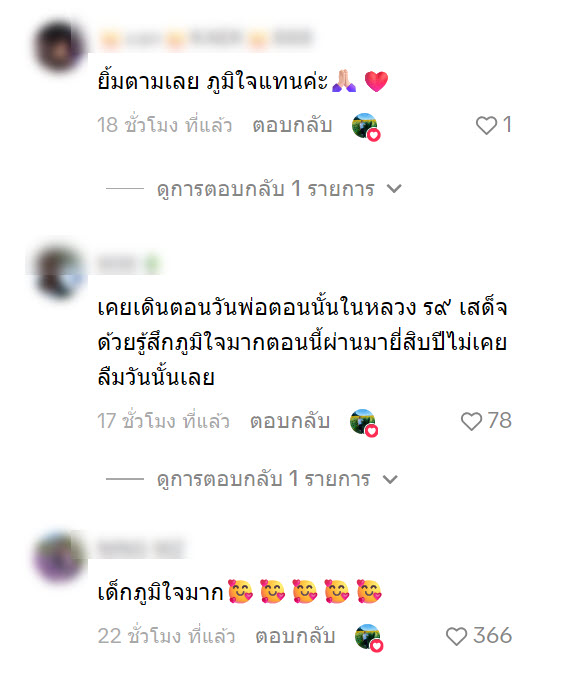Open third commenter's profile avatar

coord(59,557)
